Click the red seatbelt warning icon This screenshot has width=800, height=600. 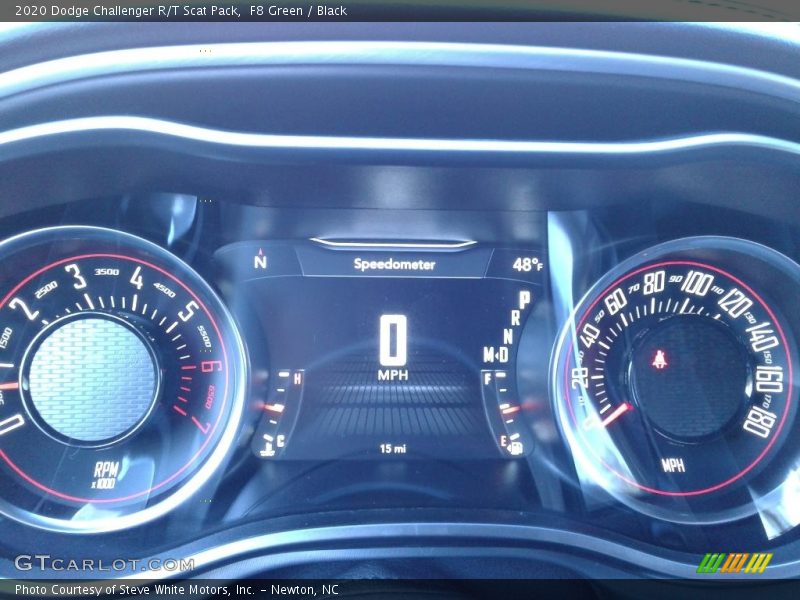[x=660, y=360]
